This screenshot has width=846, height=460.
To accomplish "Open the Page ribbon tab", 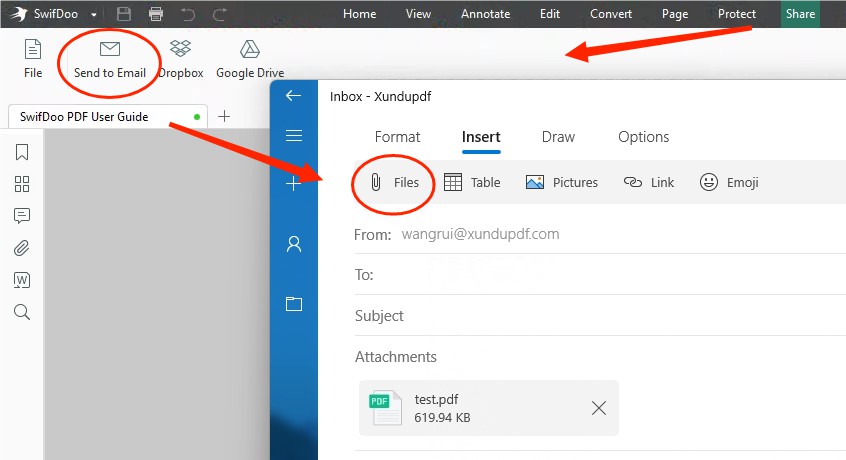I will 675,14.
